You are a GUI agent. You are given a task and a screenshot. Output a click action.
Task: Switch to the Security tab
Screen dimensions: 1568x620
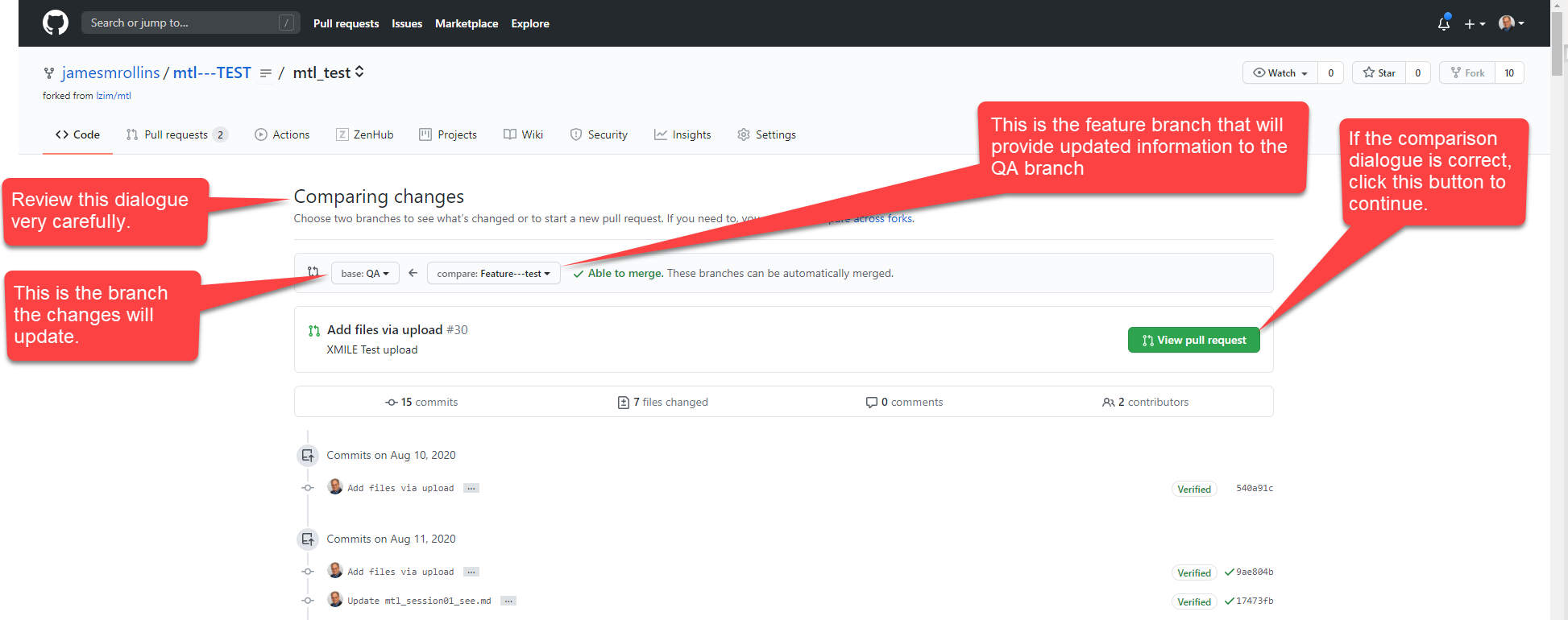coord(599,134)
